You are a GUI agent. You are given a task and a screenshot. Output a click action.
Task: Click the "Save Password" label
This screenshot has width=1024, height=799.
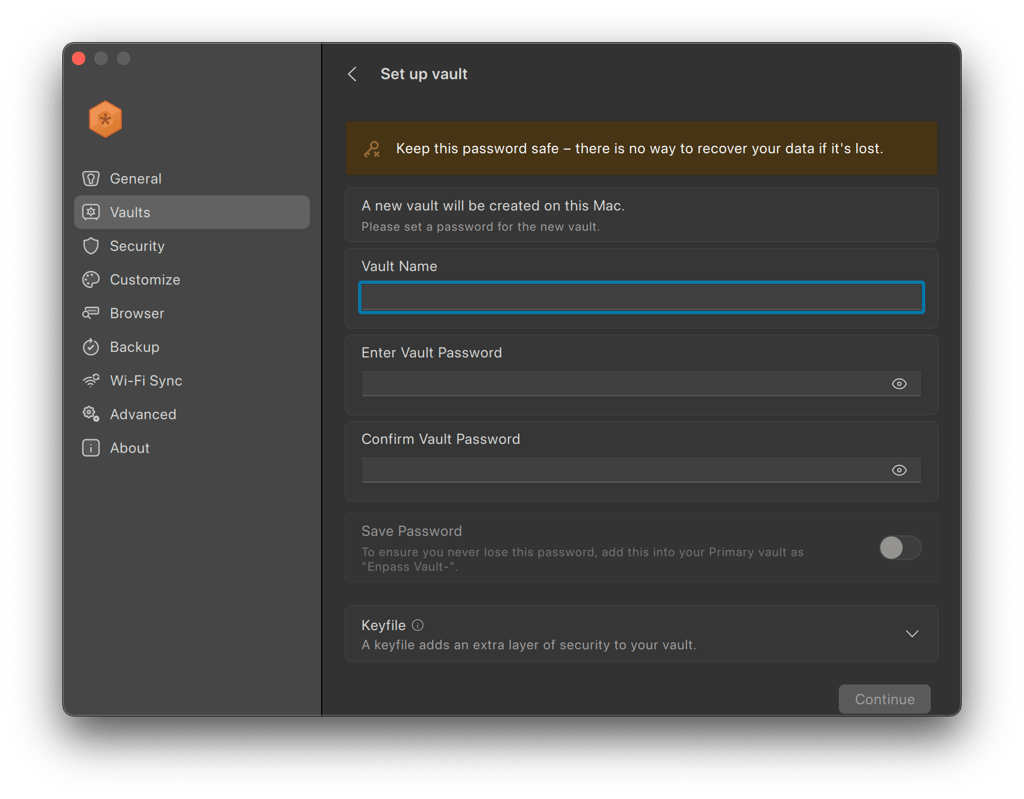point(411,531)
